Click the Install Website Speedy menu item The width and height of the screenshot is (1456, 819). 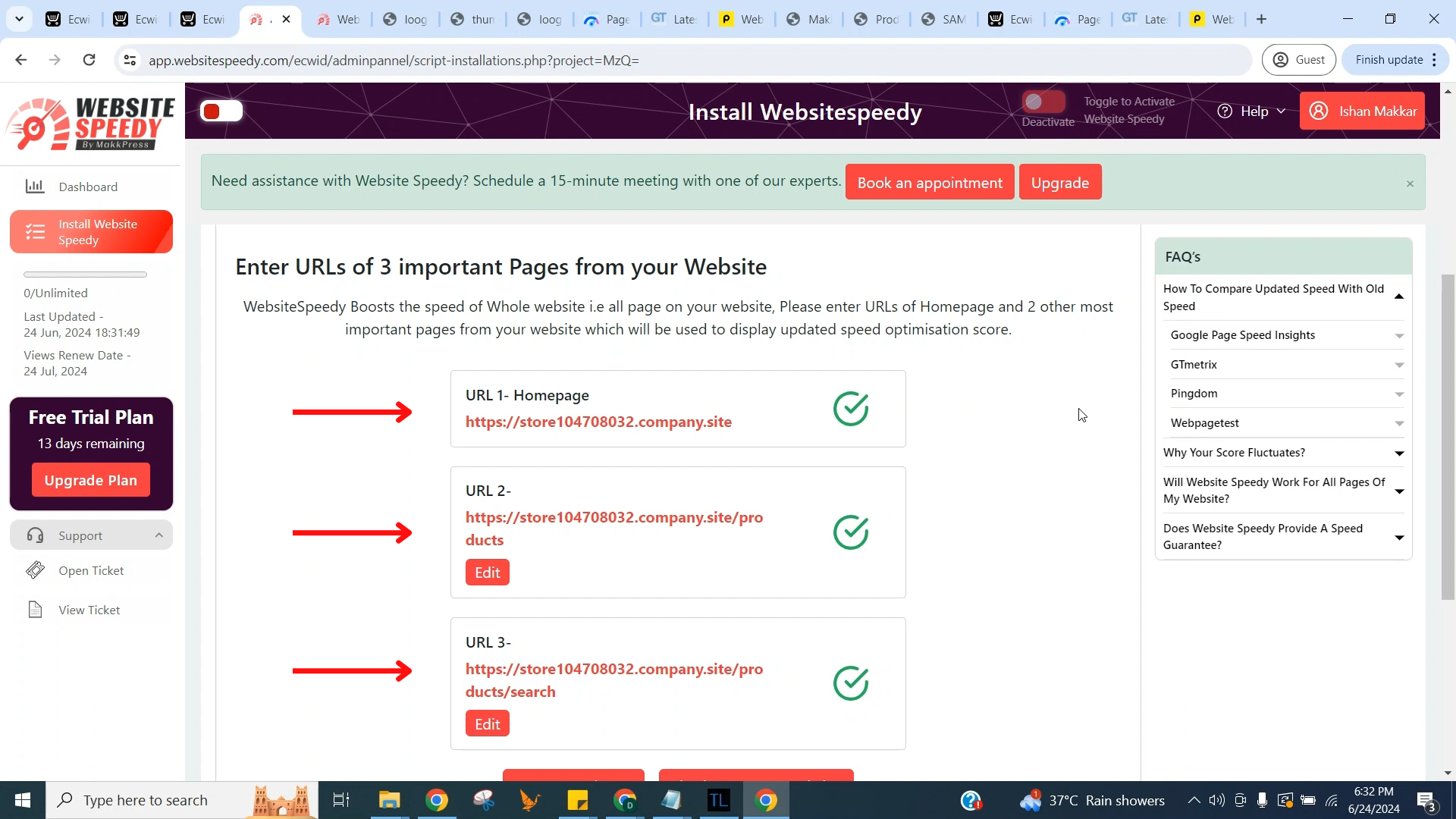(91, 232)
